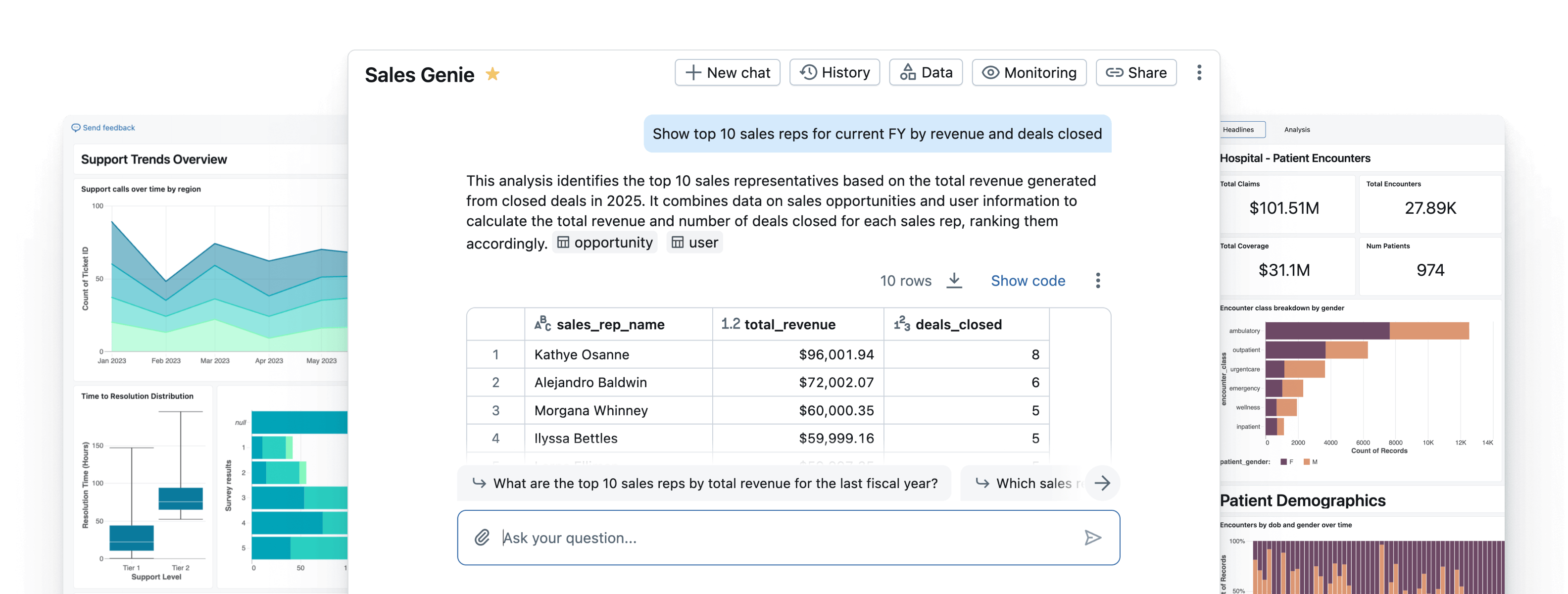Open Monitoring view
The height and width of the screenshot is (594, 1568).
point(1029,72)
